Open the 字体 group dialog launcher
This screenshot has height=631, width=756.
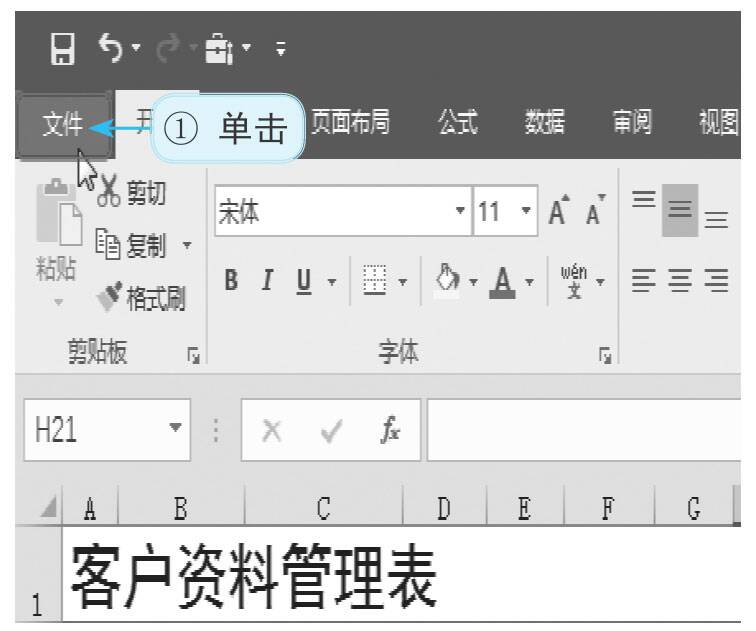(x=603, y=354)
